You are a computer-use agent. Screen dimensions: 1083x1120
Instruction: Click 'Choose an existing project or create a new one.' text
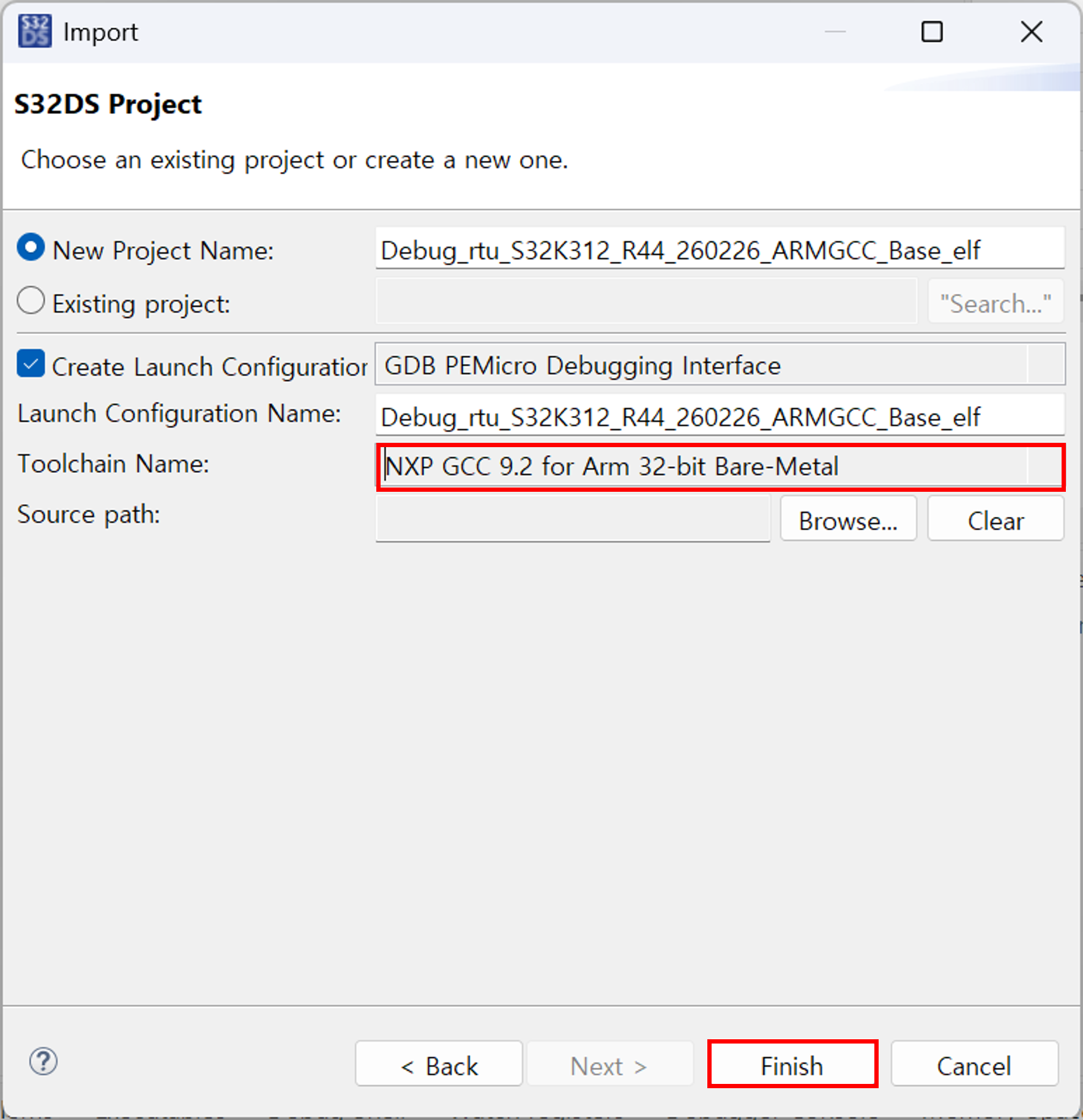294,160
